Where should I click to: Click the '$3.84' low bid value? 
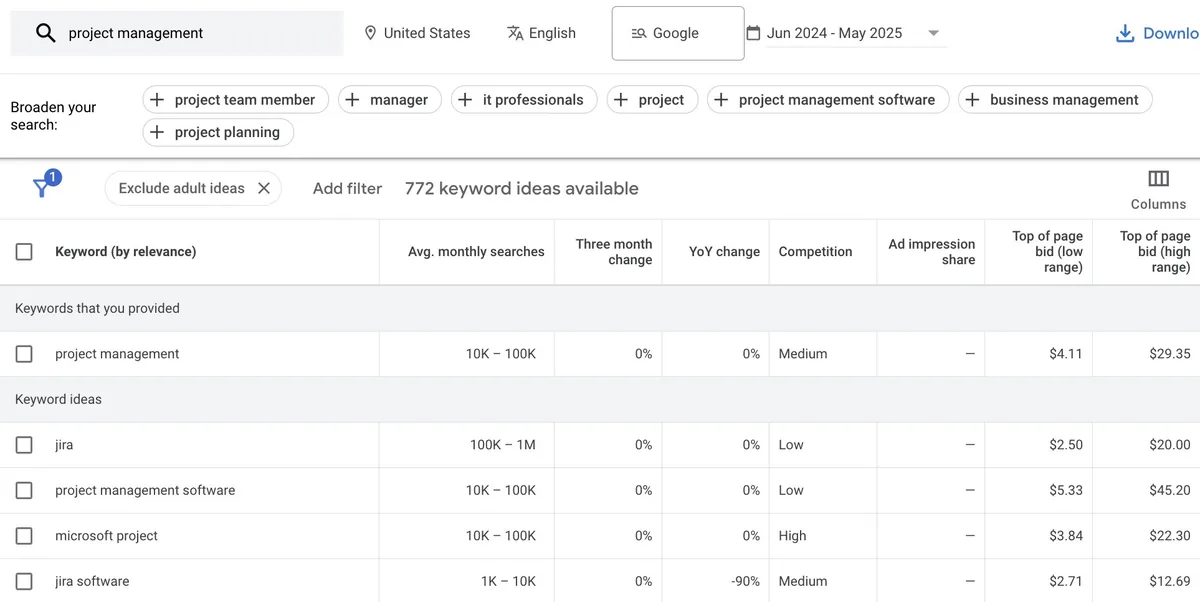coord(1066,536)
